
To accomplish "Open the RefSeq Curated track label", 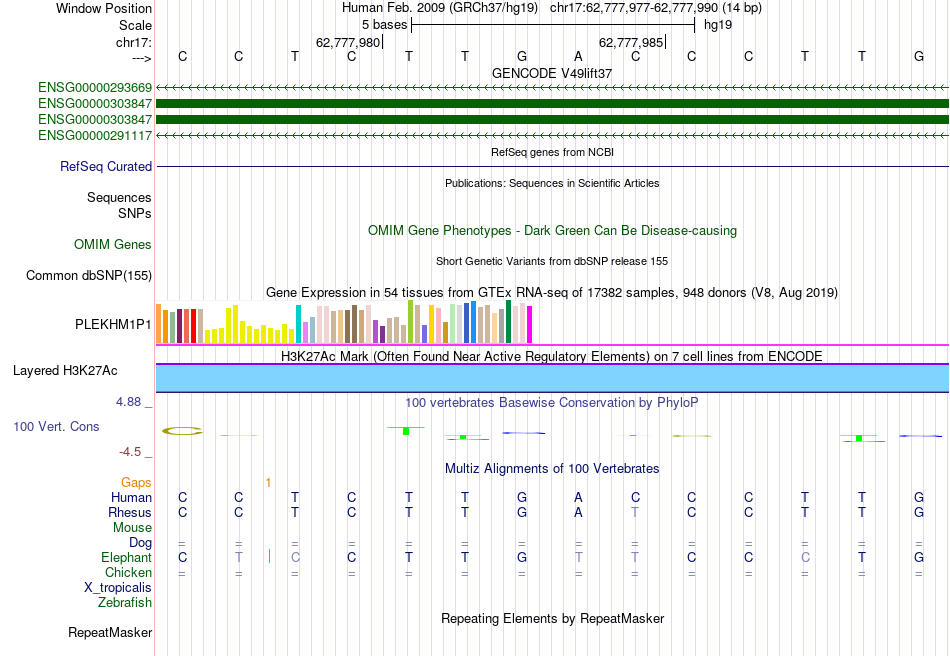I will (105, 167).
